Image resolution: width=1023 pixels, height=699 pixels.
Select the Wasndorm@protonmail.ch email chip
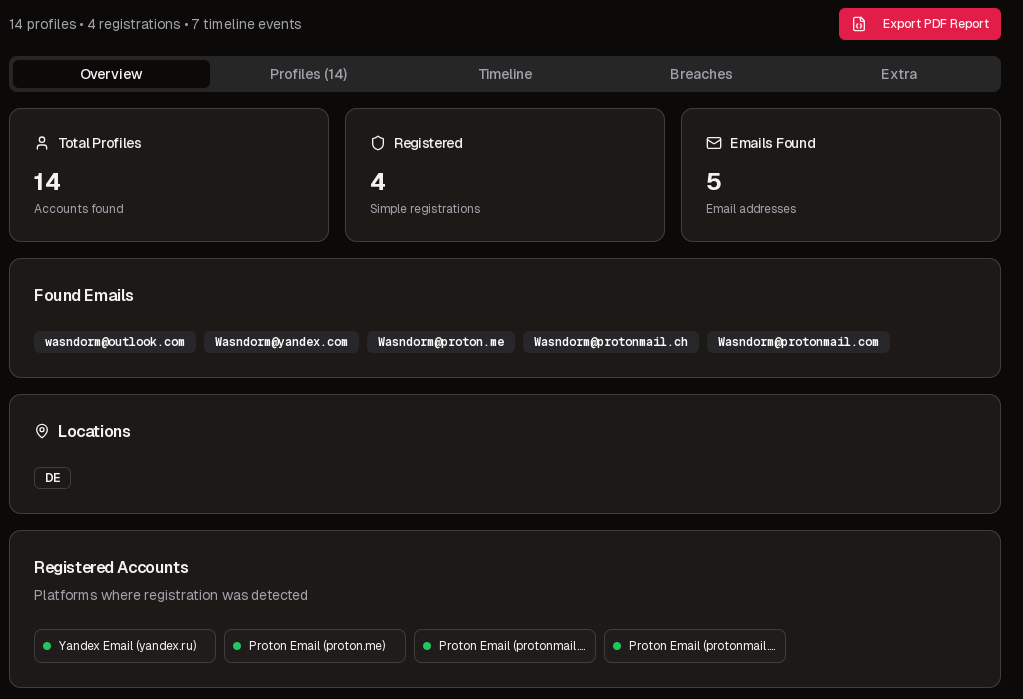pos(610,342)
